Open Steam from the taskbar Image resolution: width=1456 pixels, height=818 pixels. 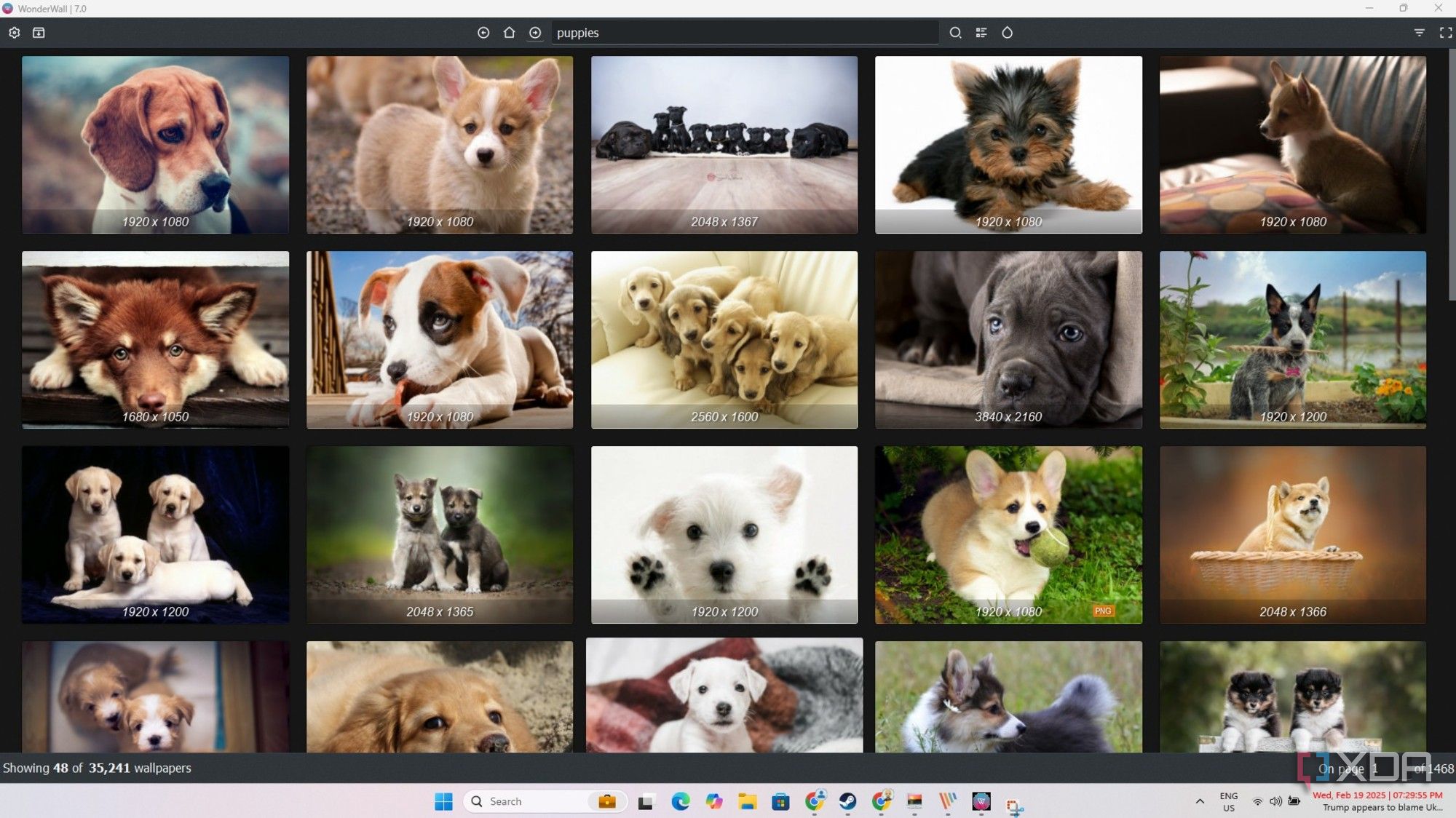[x=847, y=802]
